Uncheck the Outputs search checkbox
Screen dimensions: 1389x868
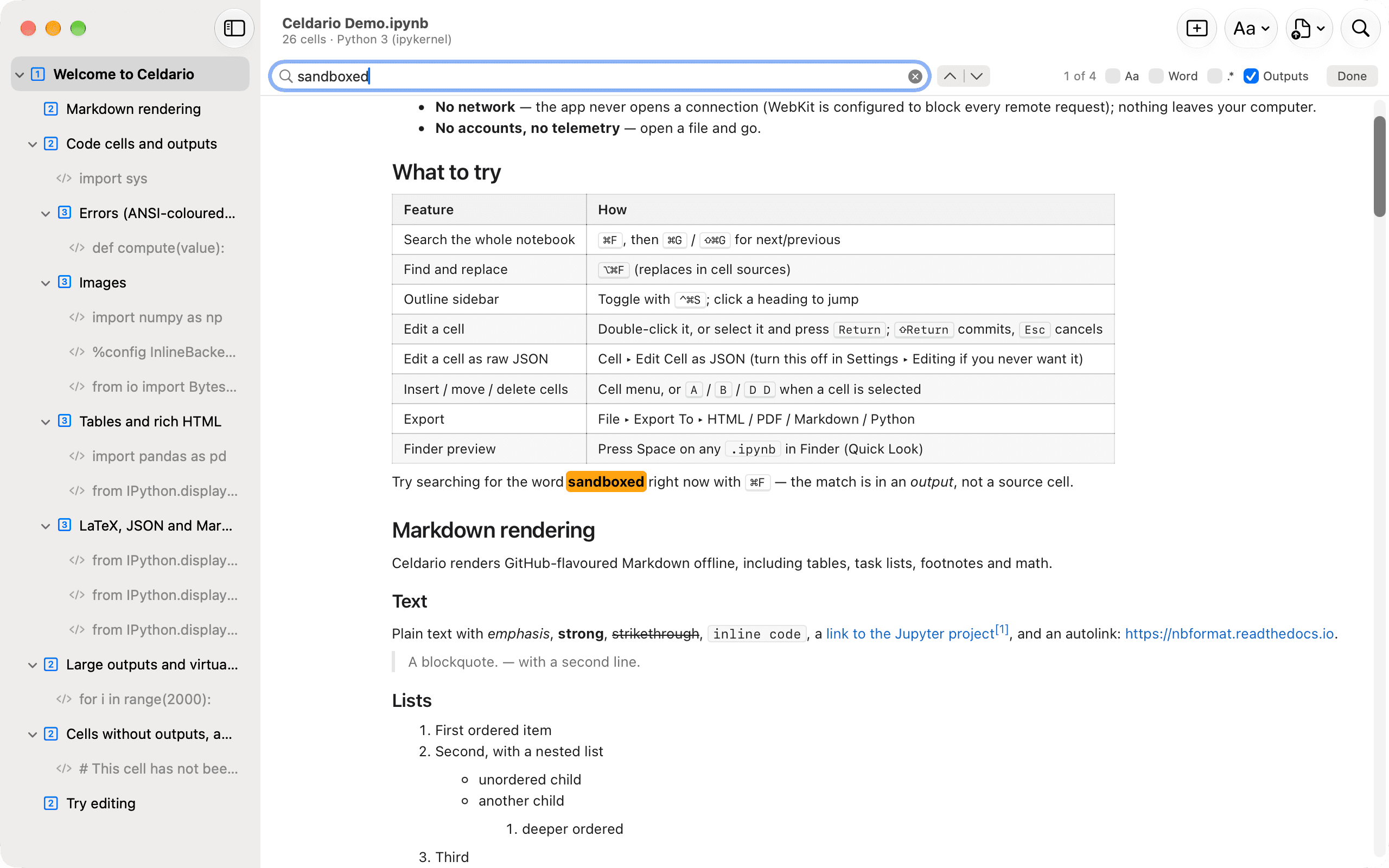pos(1251,76)
